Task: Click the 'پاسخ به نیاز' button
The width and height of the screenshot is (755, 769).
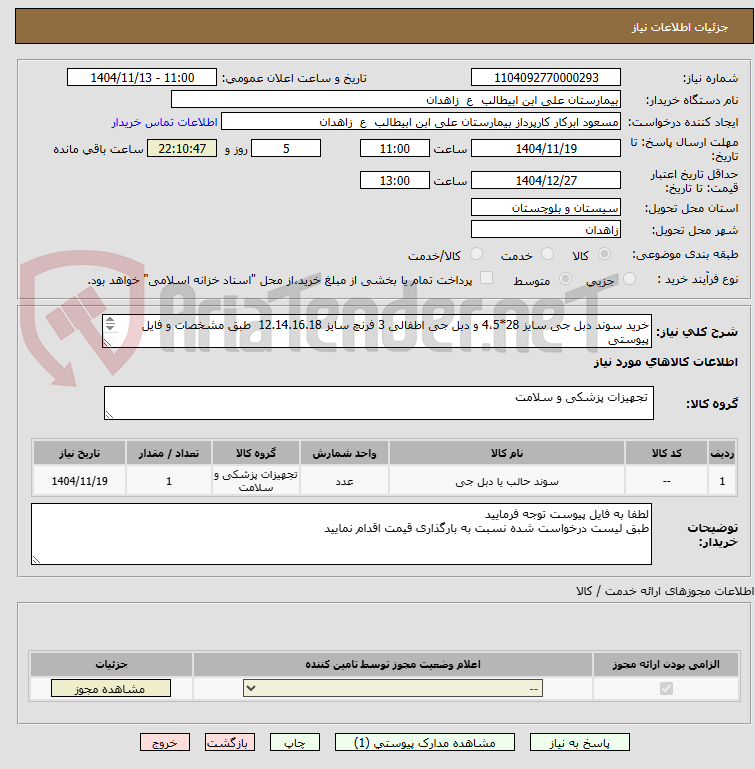Action: 579,743
